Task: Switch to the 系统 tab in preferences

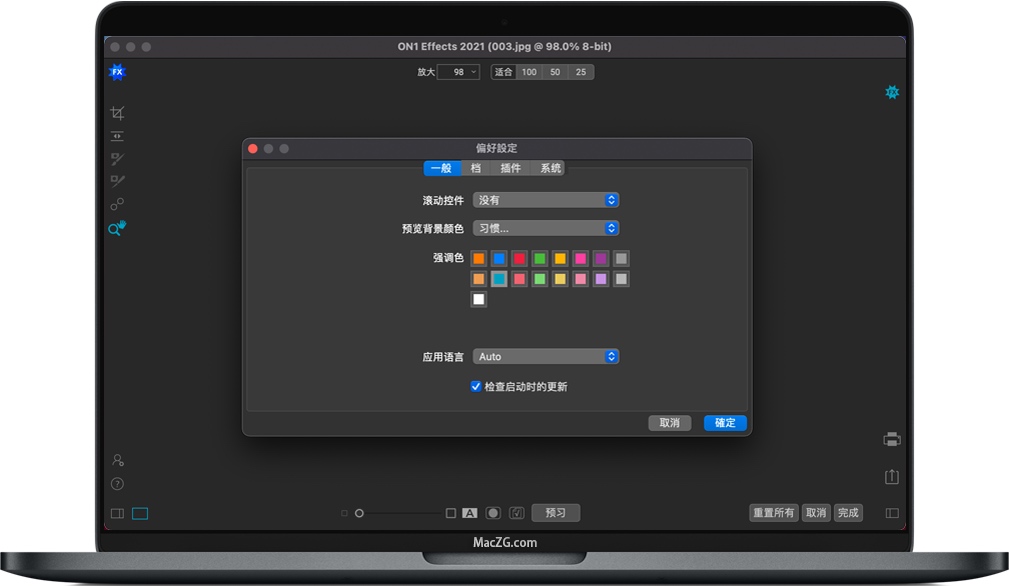Action: 549,168
